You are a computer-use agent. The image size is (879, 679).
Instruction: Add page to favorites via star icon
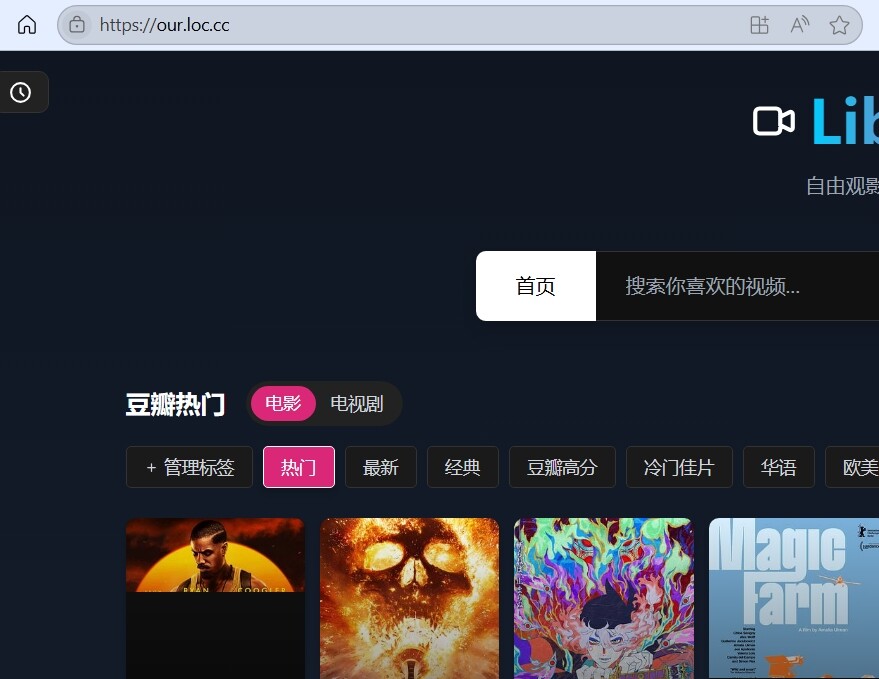coord(839,25)
